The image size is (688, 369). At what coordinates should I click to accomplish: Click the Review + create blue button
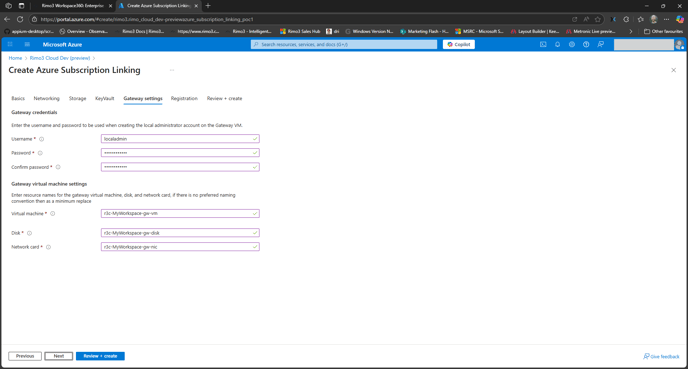[x=100, y=356]
